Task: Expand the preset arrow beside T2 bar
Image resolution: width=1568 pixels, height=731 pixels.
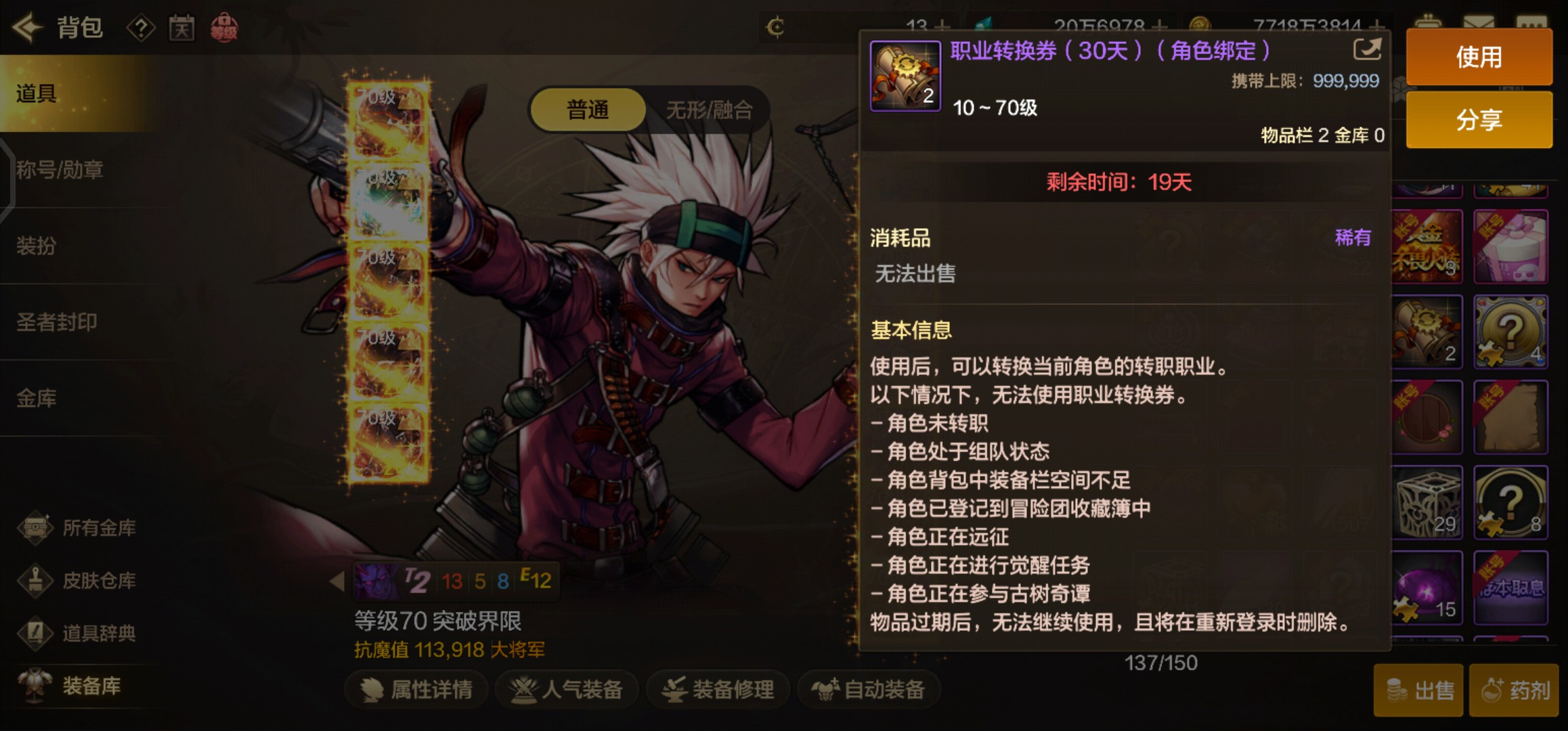Action: point(336,581)
